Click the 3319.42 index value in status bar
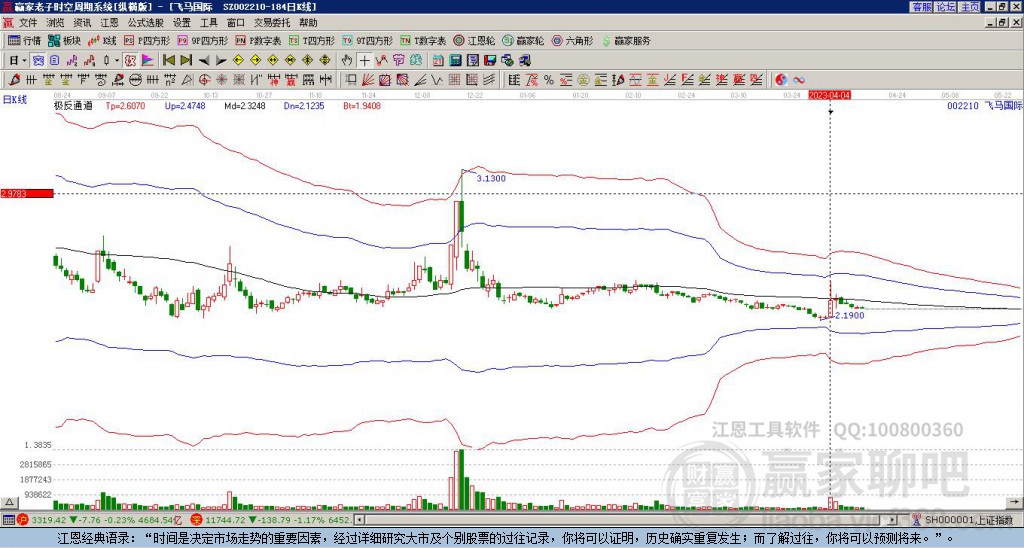The image size is (1024, 548). [x=49, y=520]
